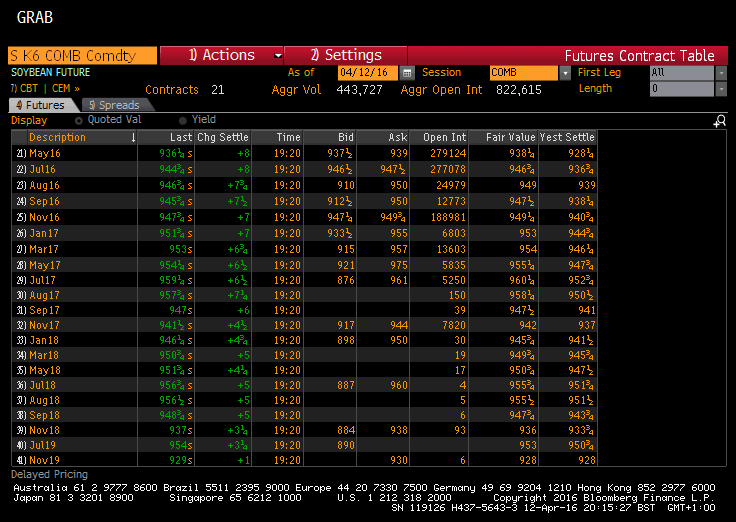Open the Mar18 contract row
Viewport: 736px width, 522px height.
304,355
